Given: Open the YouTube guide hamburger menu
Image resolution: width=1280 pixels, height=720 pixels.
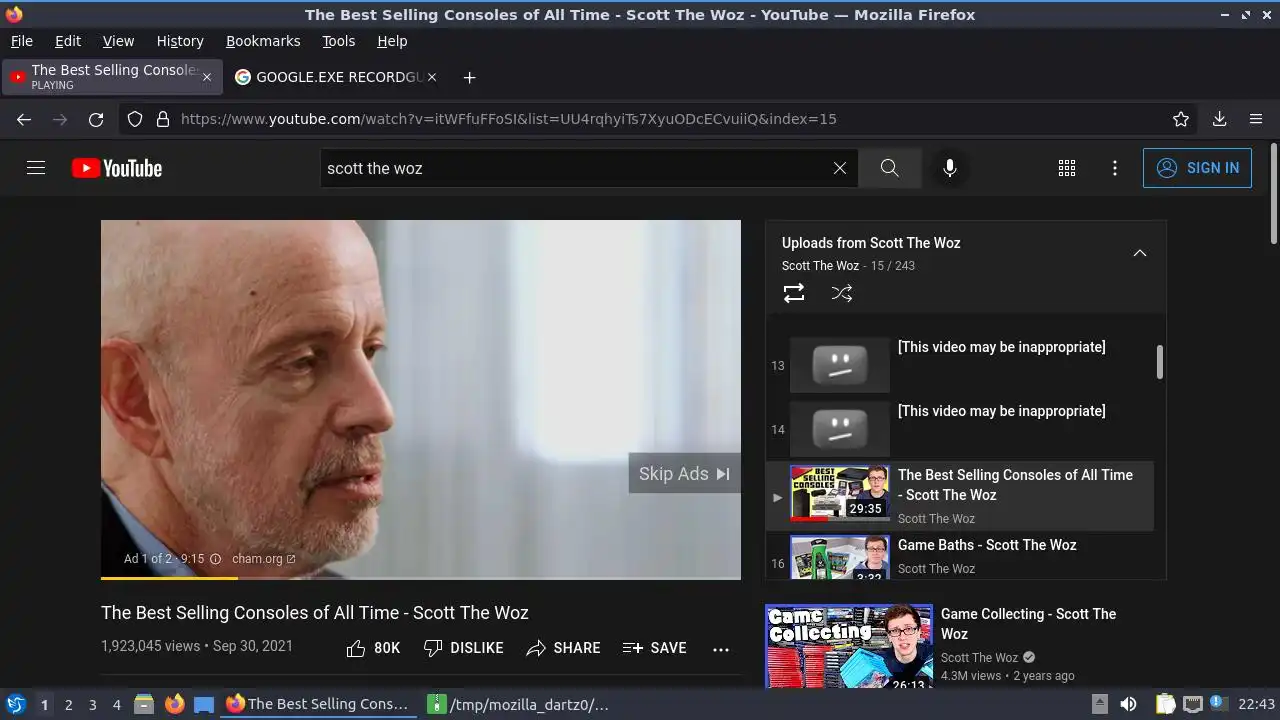Looking at the screenshot, I should 36,168.
